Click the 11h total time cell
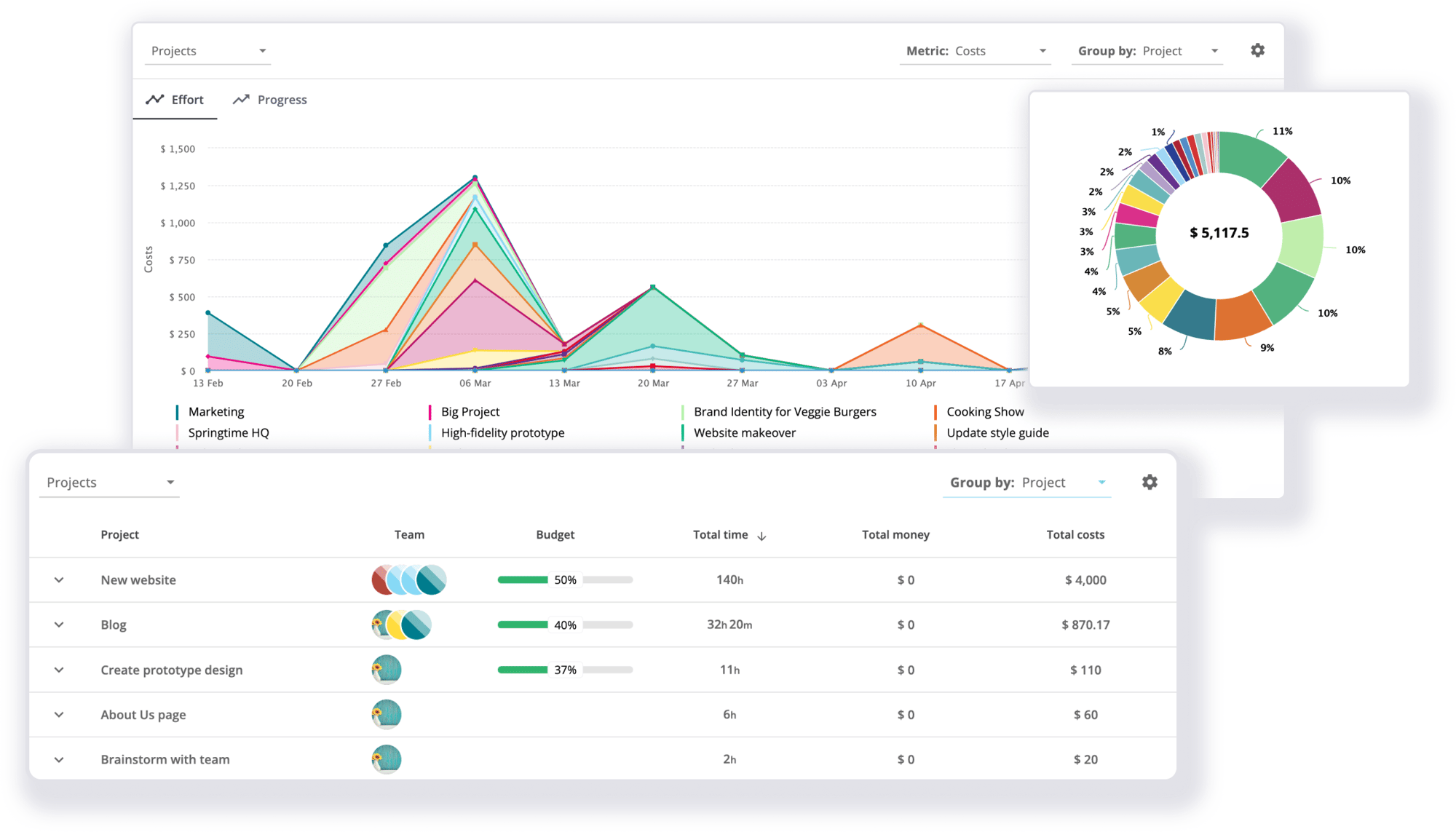Image resolution: width=1456 pixels, height=832 pixels. click(x=729, y=670)
